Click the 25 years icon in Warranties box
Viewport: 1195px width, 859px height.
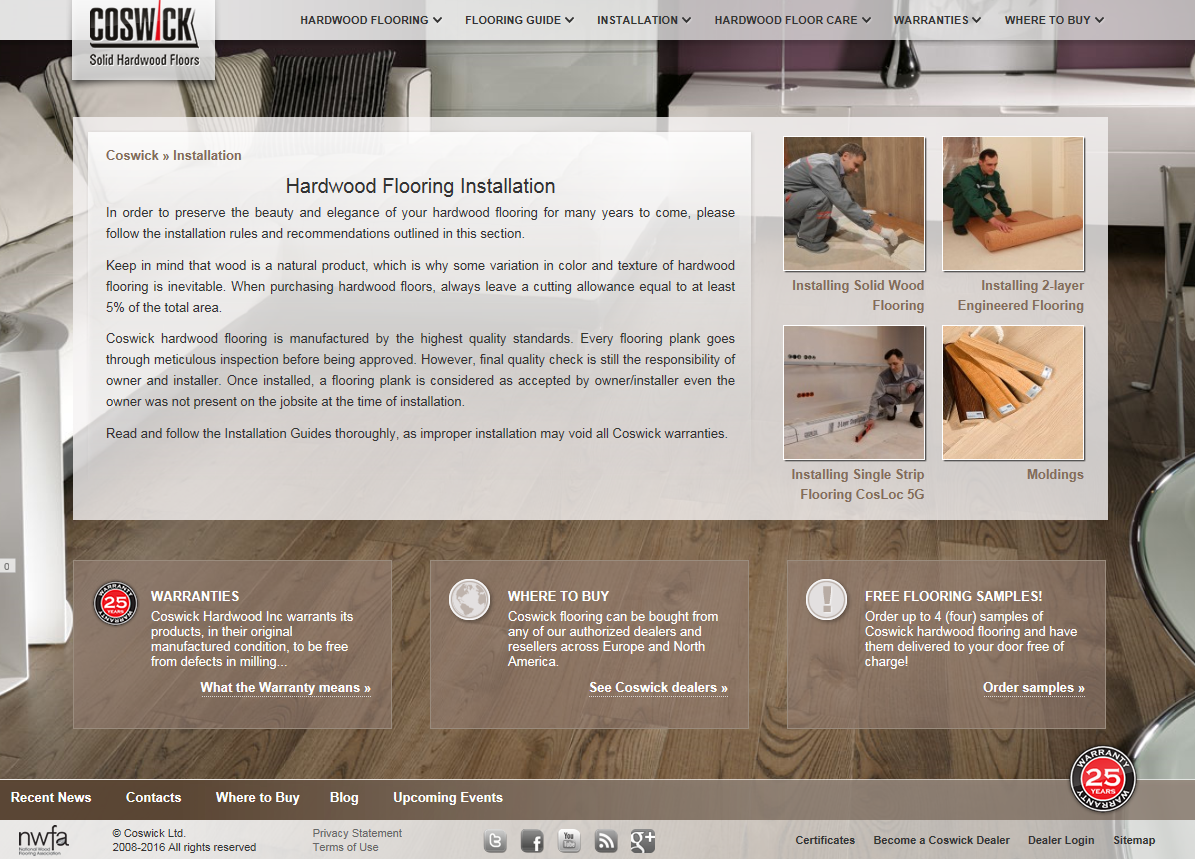[115, 603]
